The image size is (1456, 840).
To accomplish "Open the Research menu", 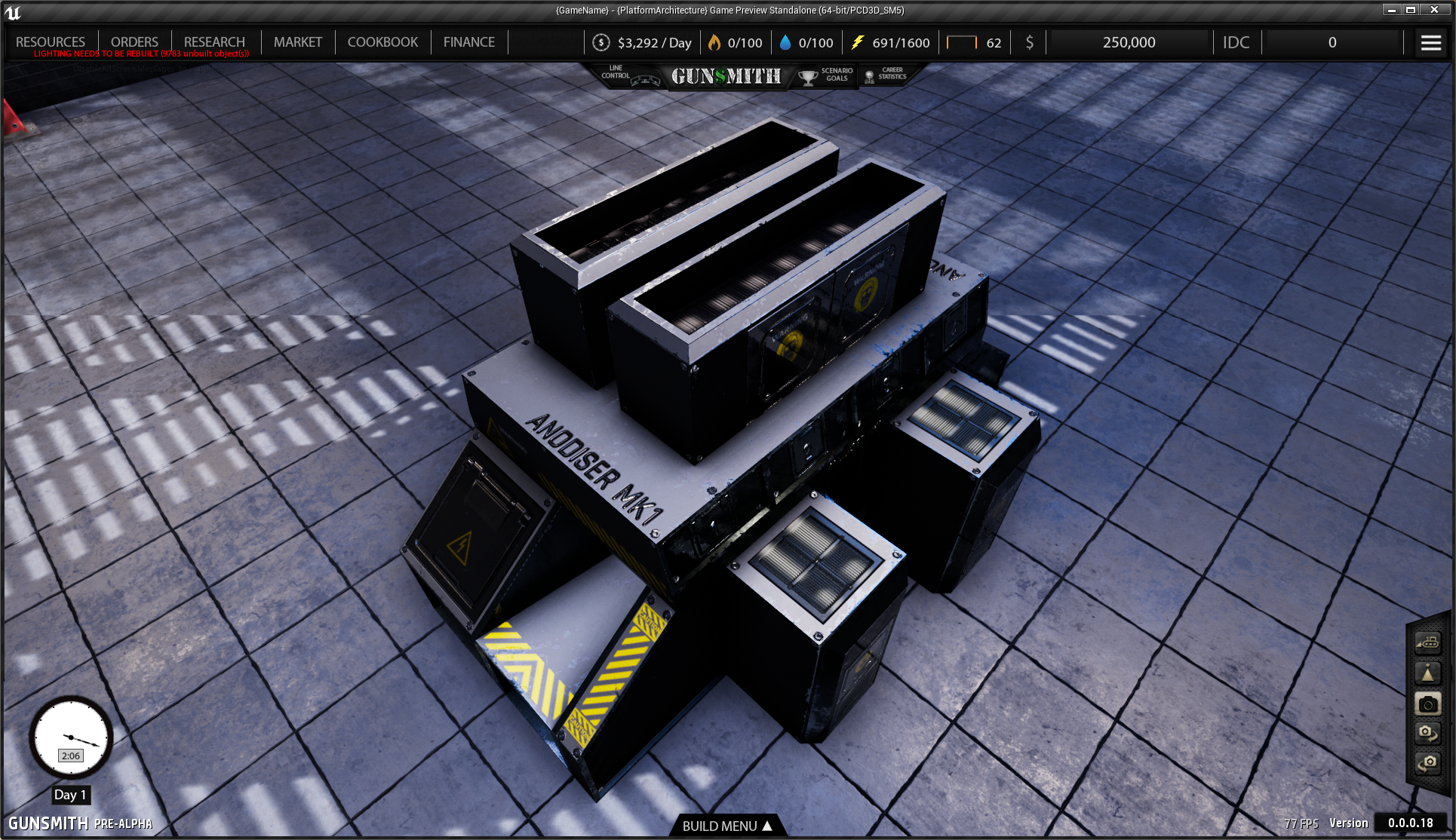I will 214,41.
